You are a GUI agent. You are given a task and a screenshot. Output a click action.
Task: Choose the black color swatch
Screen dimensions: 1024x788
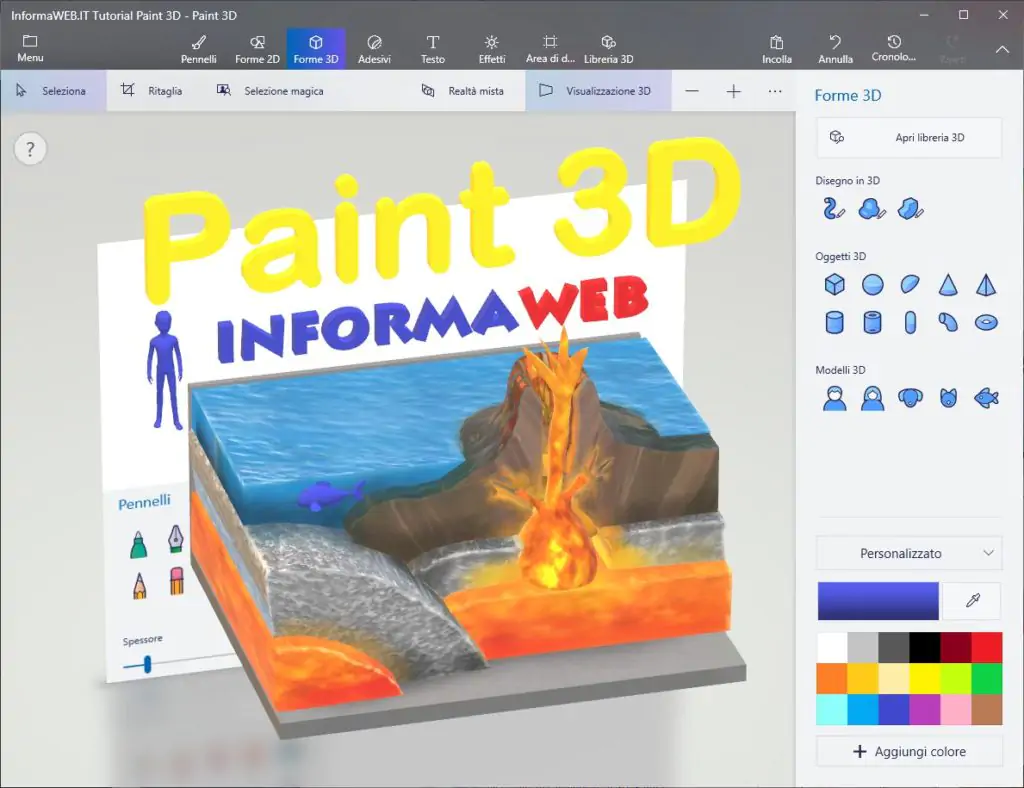pos(925,647)
